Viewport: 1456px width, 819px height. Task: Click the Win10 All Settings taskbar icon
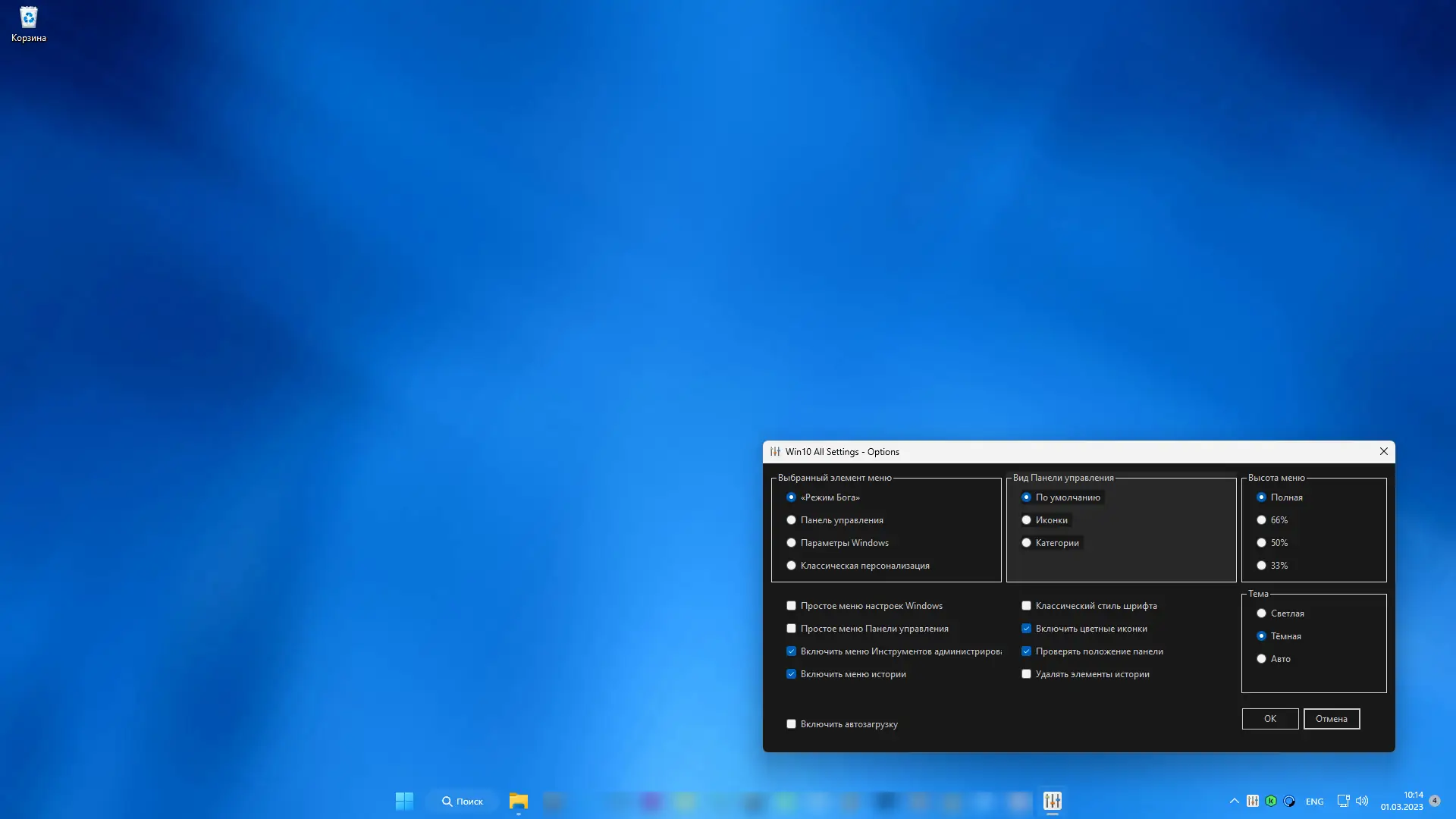pos(1052,801)
